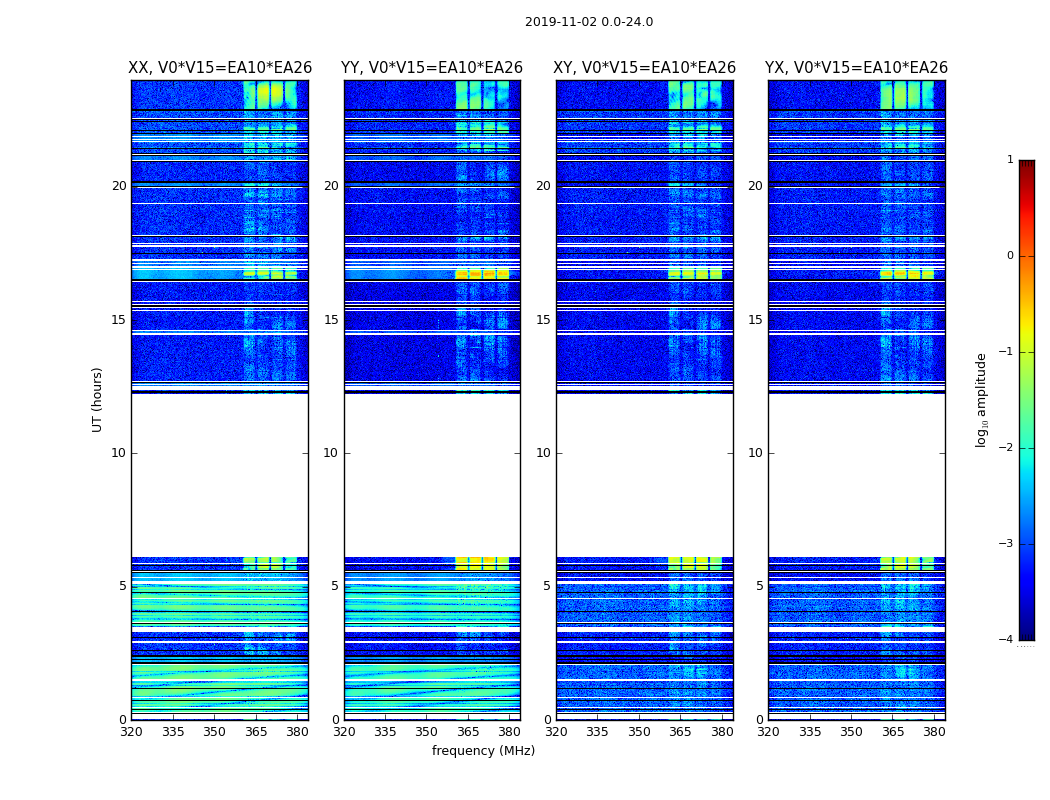Click the frequency (MHz) x-axis label
The height and width of the screenshot is (800, 1050).
click(483, 751)
